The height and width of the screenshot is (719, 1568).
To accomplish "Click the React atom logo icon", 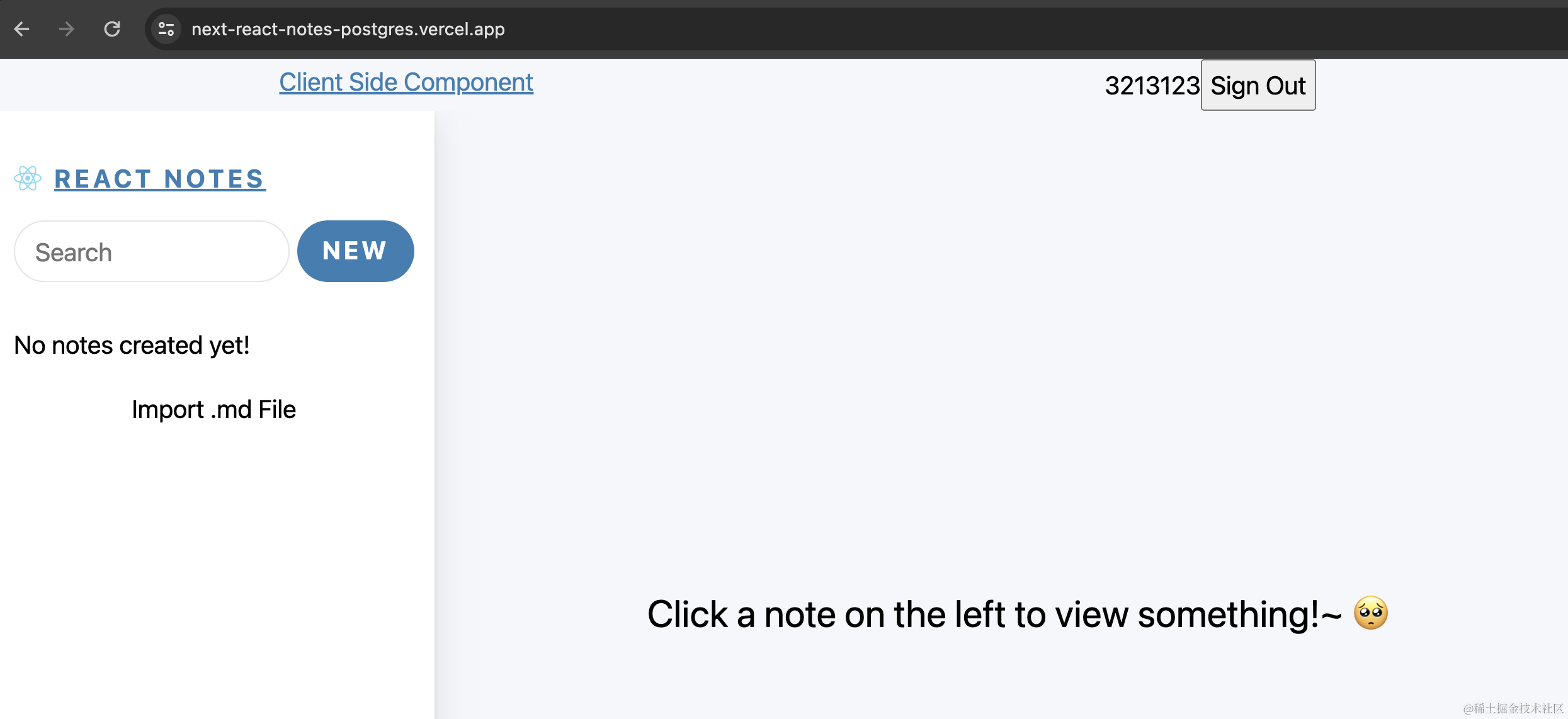I will point(28,178).
